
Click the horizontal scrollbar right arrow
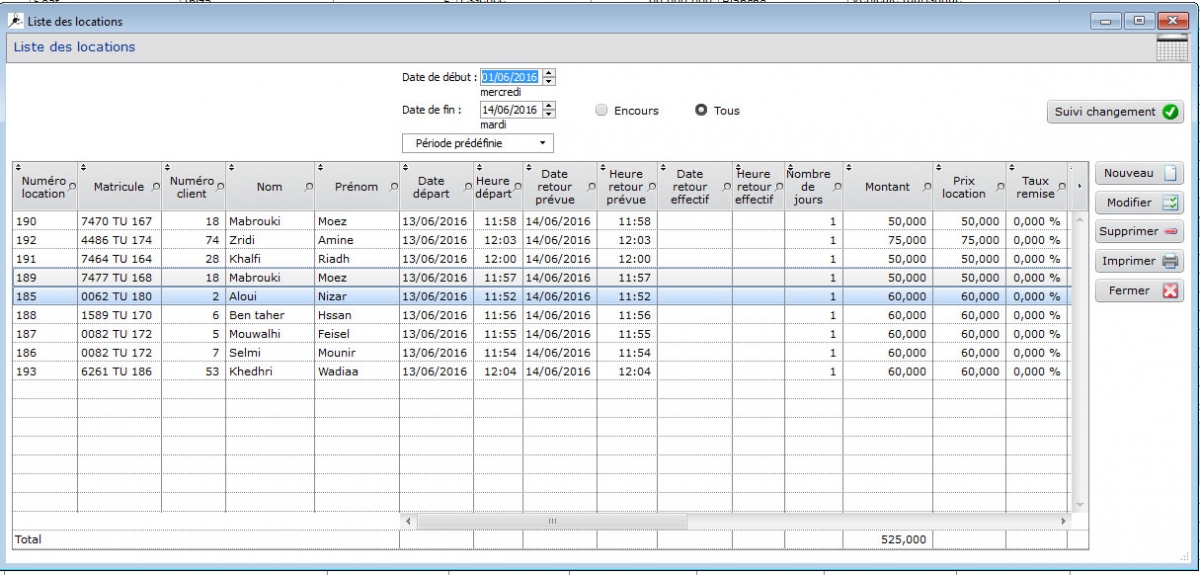click(x=1063, y=522)
